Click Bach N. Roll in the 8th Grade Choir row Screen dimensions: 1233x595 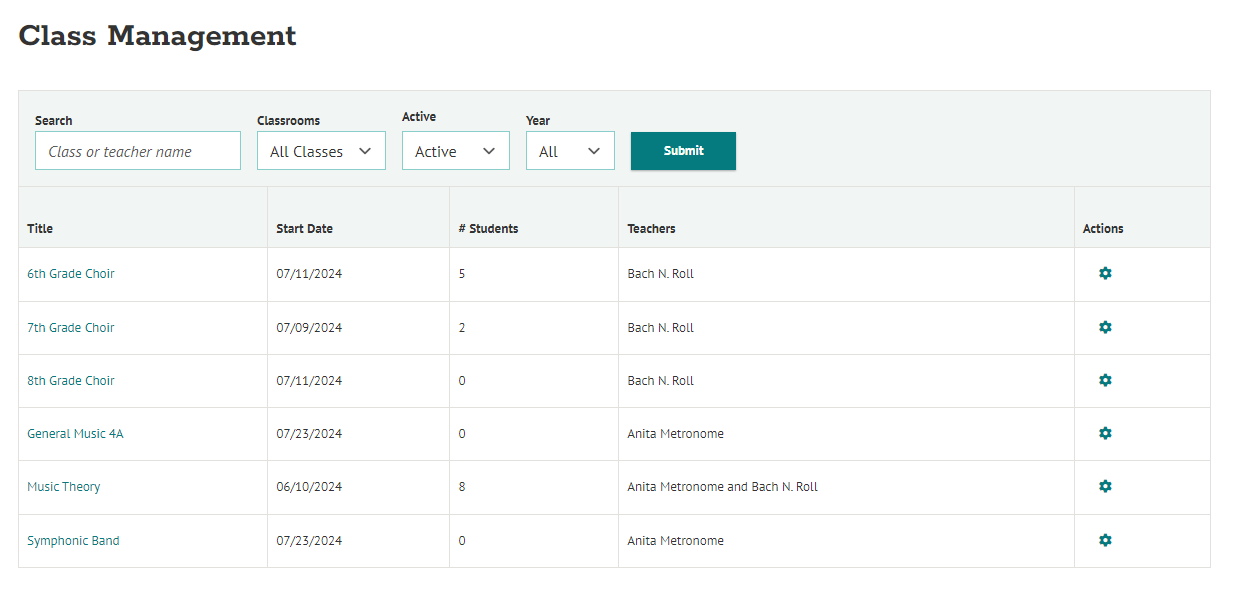click(660, 381)
